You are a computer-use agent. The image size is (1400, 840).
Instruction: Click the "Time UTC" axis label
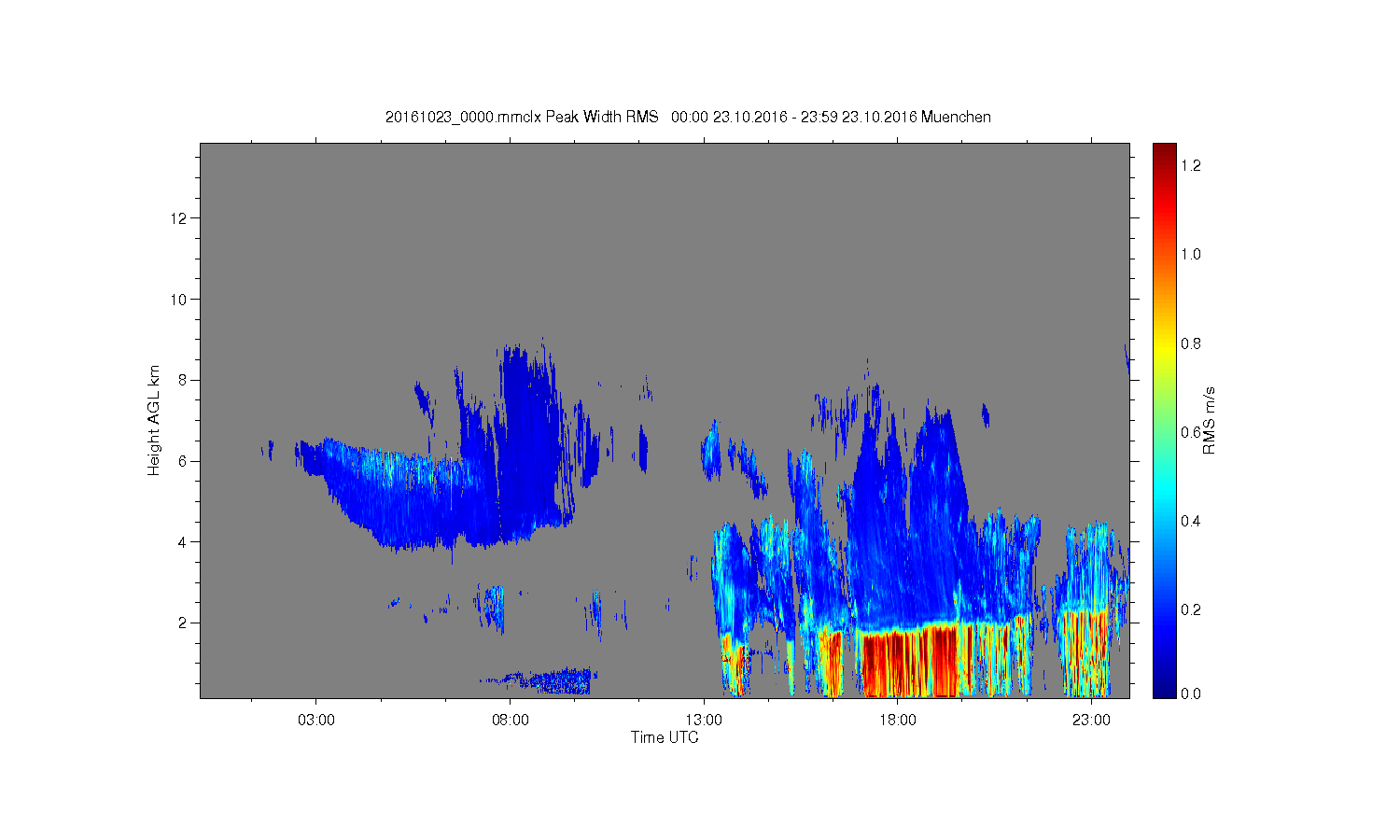coord(665,737)
